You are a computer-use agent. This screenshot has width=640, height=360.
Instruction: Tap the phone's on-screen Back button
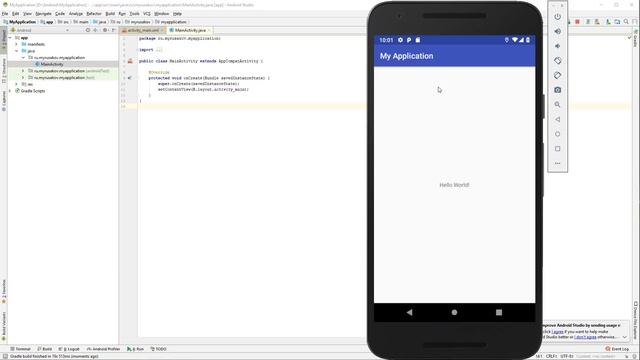(409, 312)
